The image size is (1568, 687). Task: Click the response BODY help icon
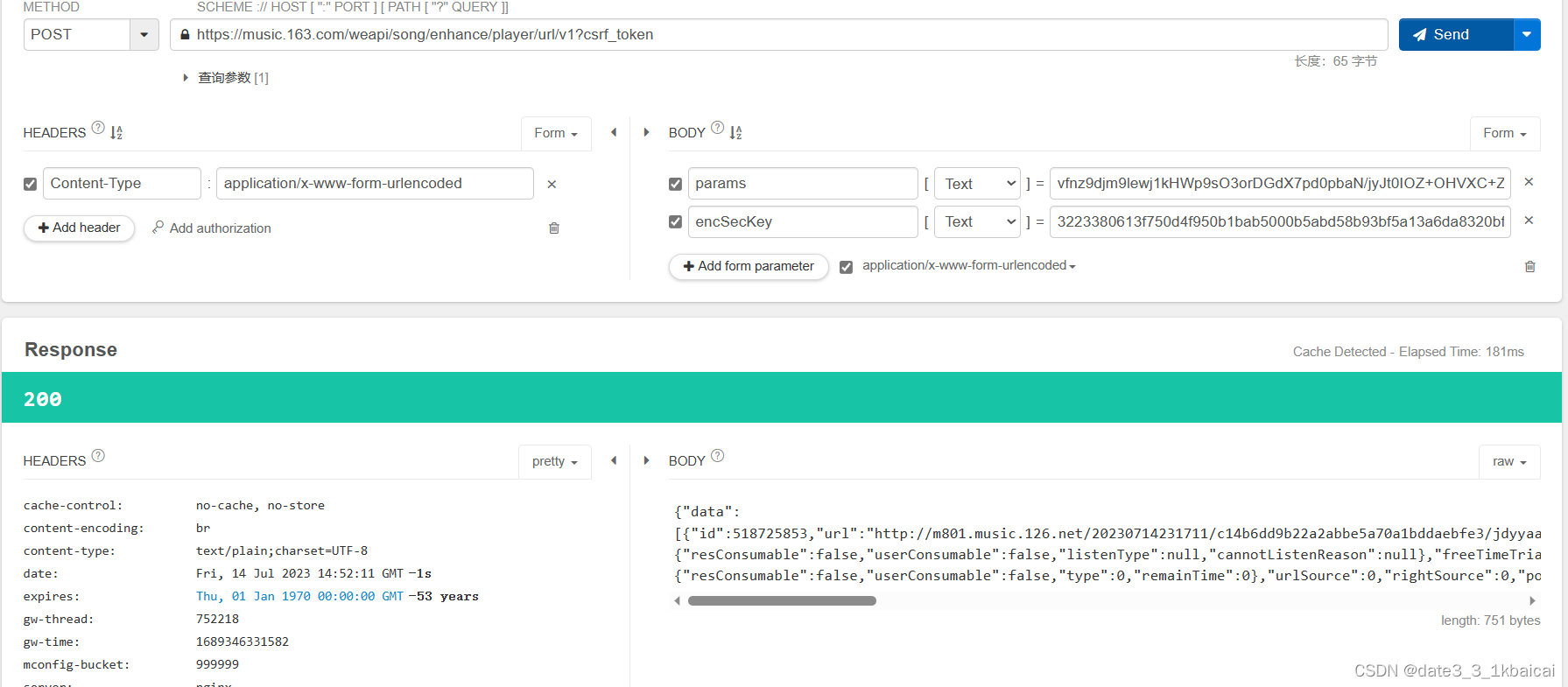tap(717, 455)
